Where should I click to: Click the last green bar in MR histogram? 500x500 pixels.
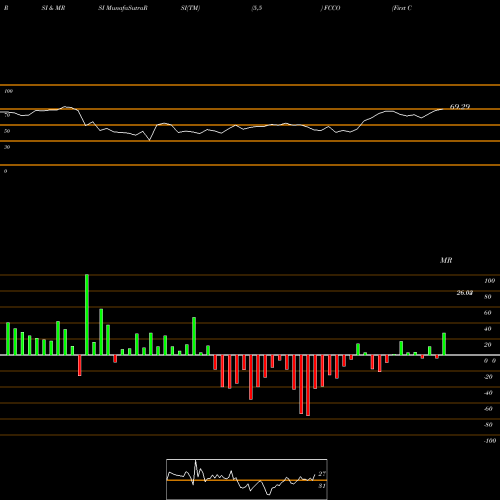tap(444, 344)
